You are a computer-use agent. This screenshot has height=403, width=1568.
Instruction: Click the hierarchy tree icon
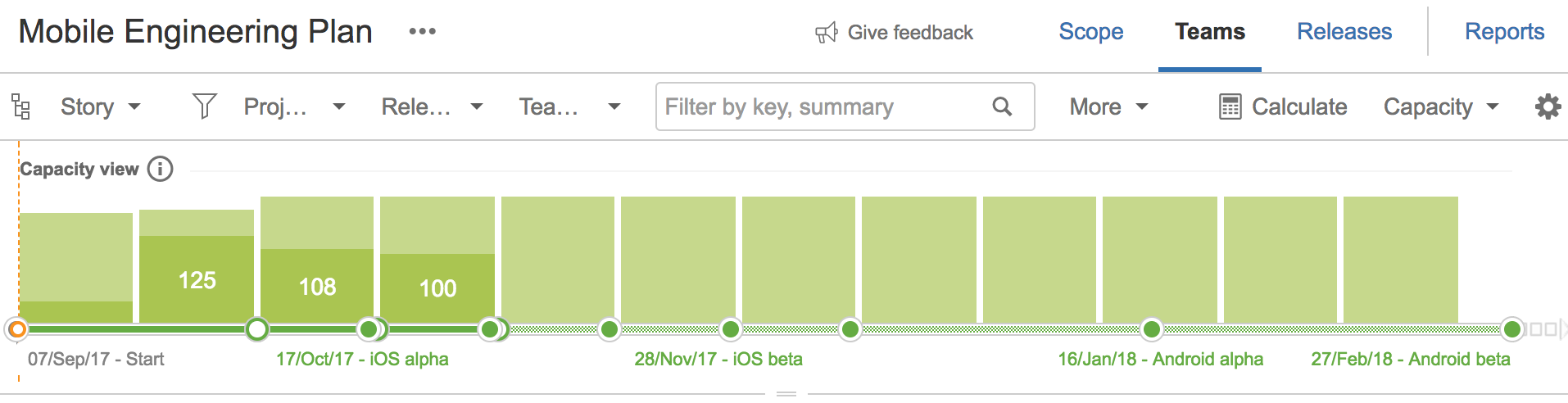(21, 106)
